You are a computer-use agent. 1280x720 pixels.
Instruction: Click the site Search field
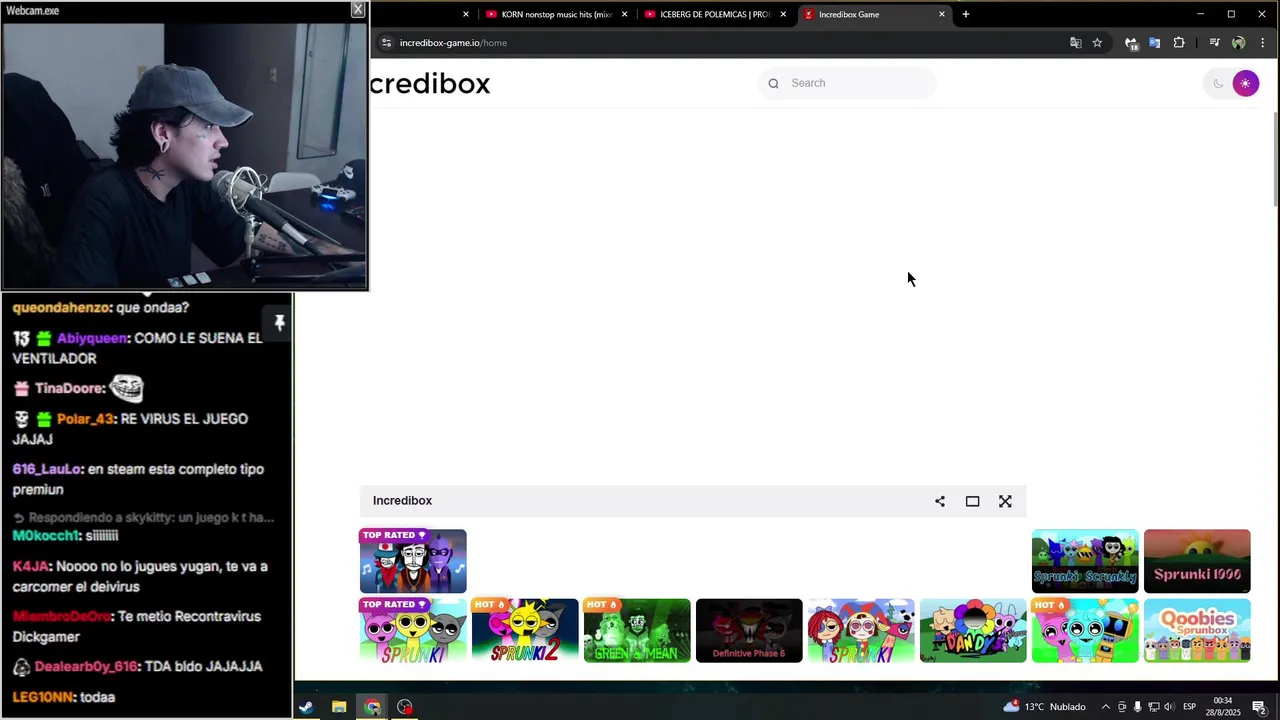pos(847,83)
